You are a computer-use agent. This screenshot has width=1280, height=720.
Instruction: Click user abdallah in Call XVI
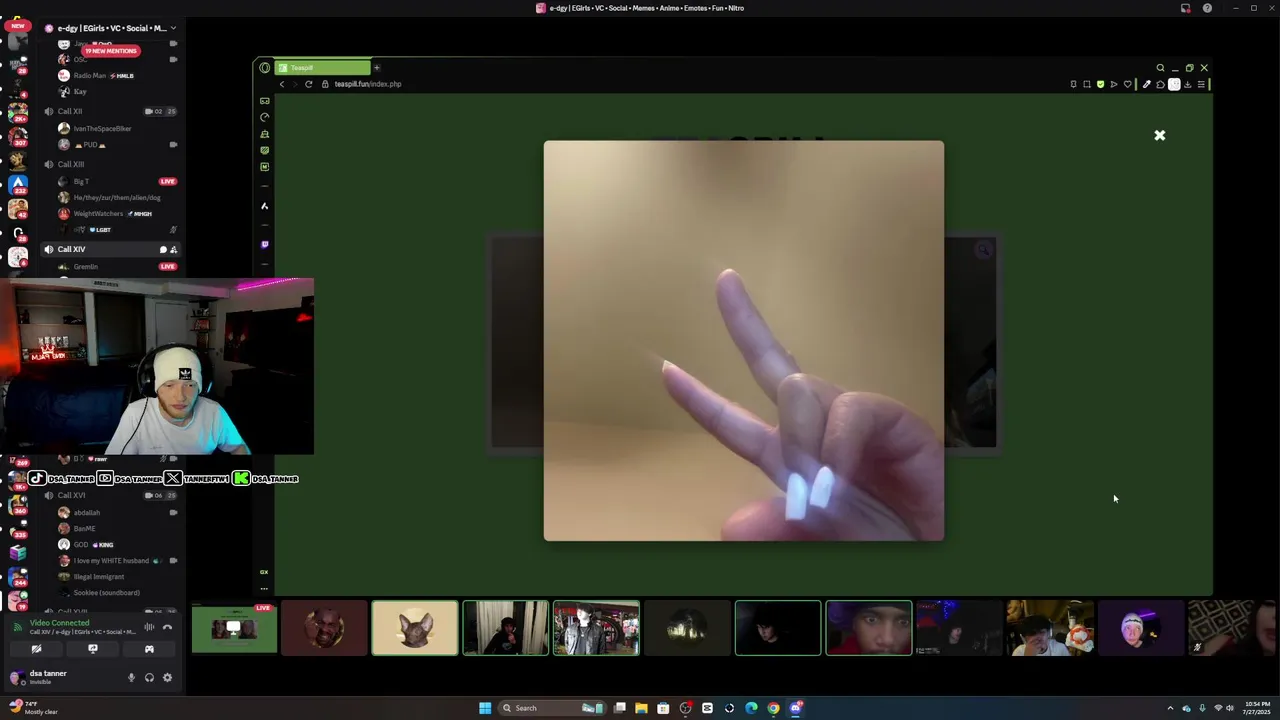pos(87,512)
